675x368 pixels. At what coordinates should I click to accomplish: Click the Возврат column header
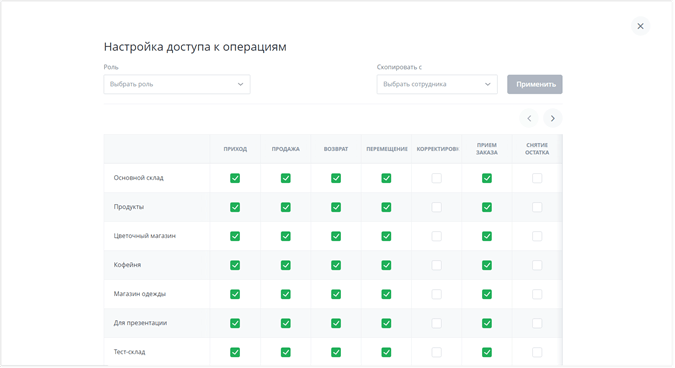(336, 149)
